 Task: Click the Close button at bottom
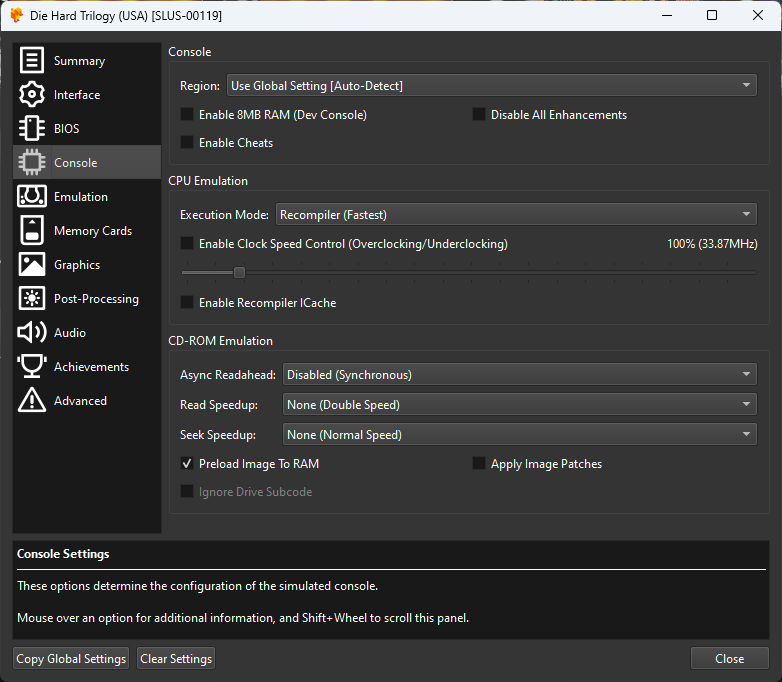(x=730, y=659)
